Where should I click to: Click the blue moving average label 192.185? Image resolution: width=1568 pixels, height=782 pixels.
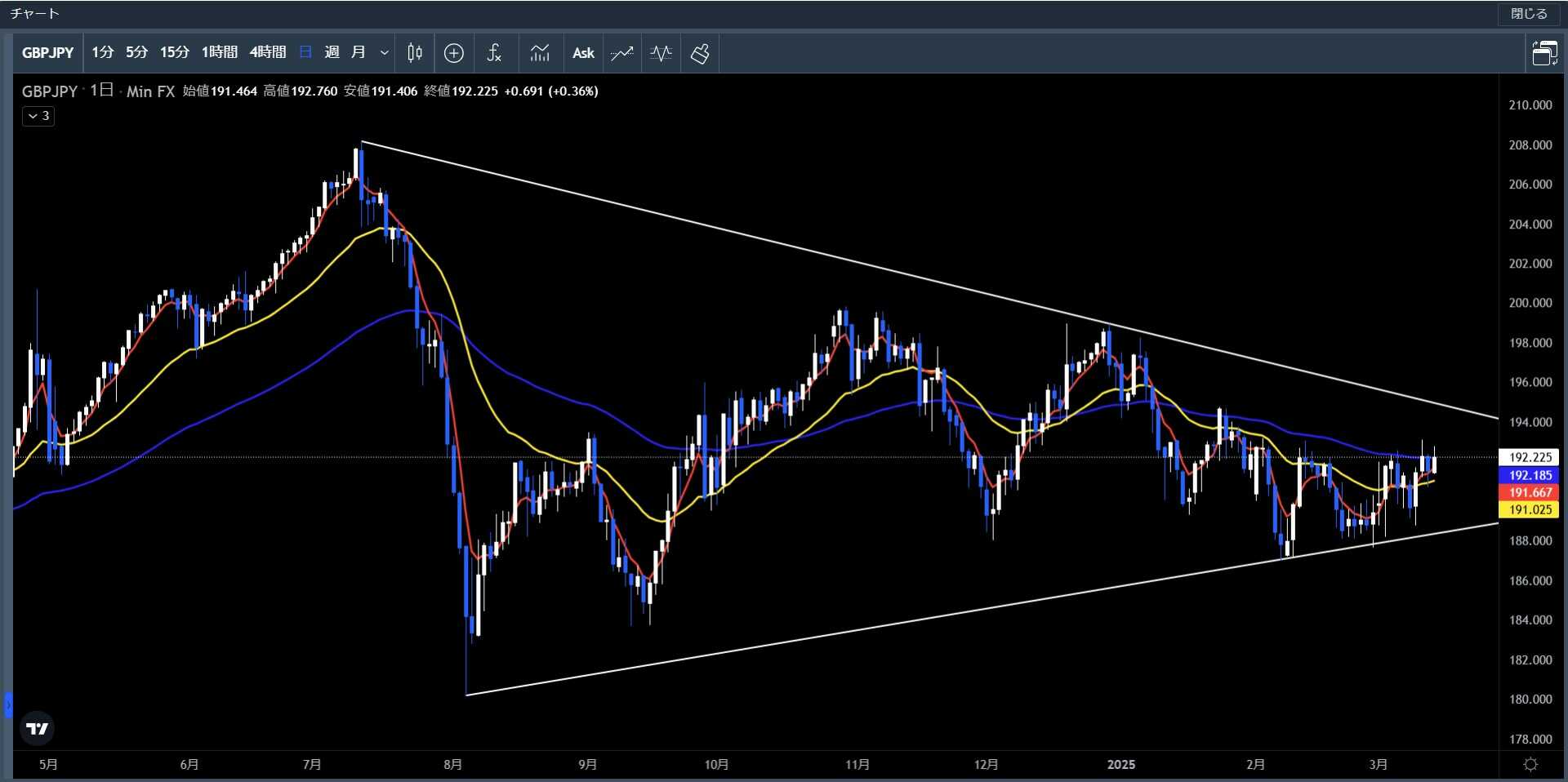point(1530,475)
